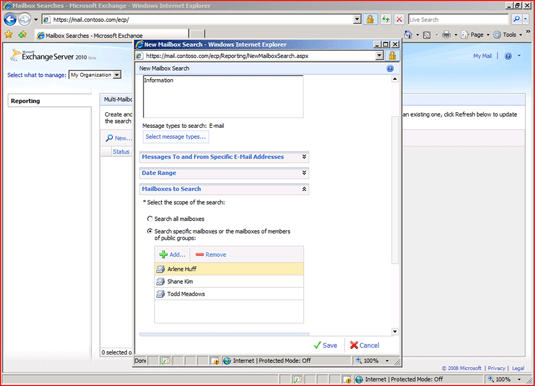Click popup status bar Internet zone globe icon
Viewport: 535px width, 386px height.
pyautogui.click(x=227, y=361)
